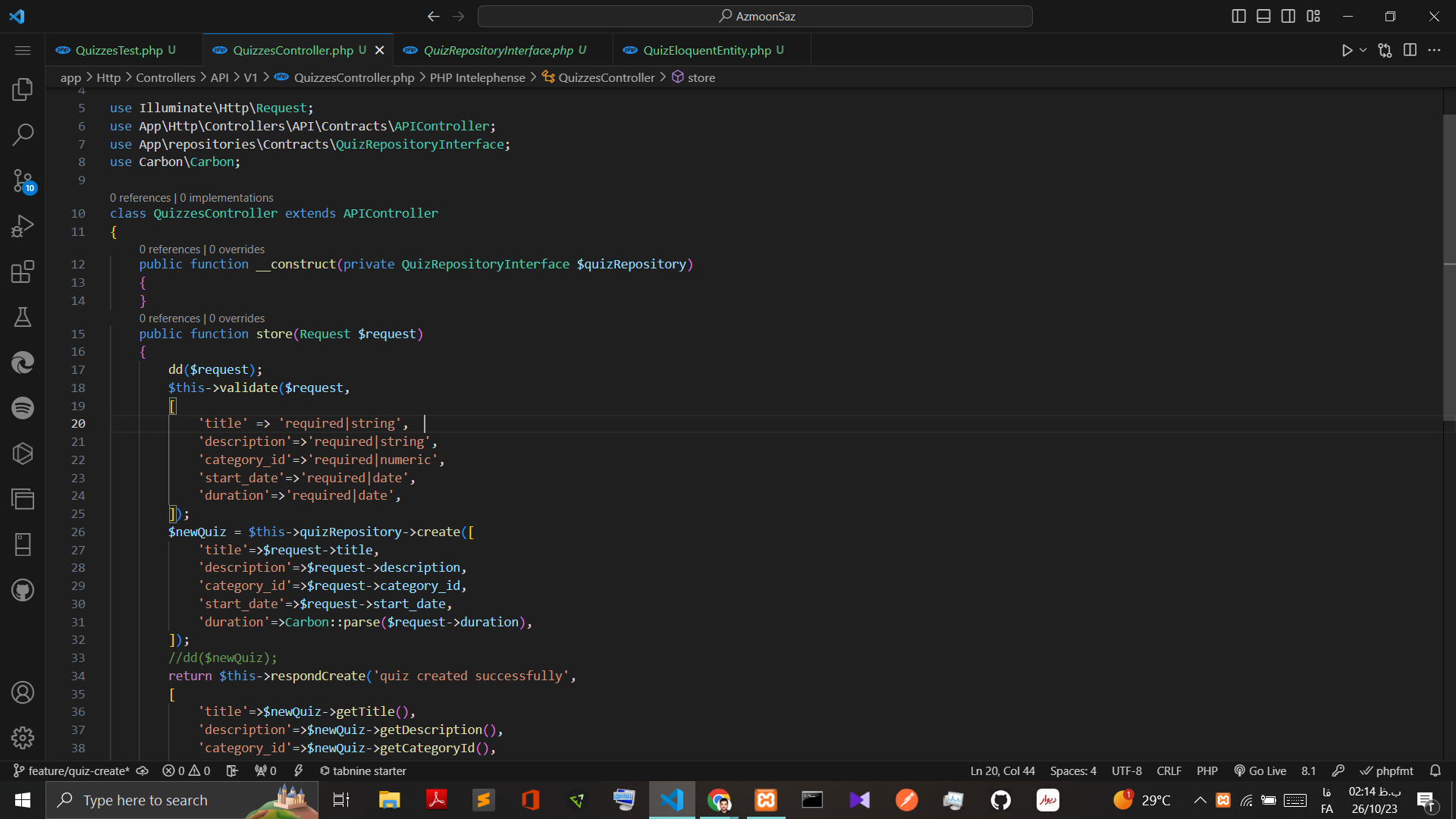
Task: Synchronize changes cloud icon in status bar
Action: [142, 770]
